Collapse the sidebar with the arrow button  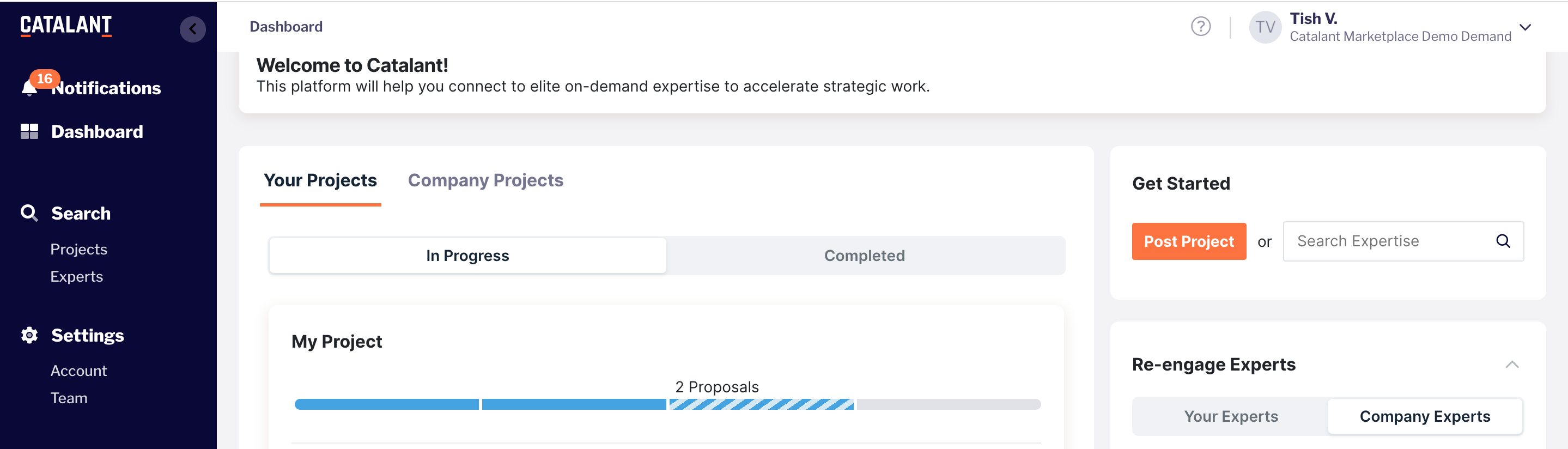click(x=192, y=28)
